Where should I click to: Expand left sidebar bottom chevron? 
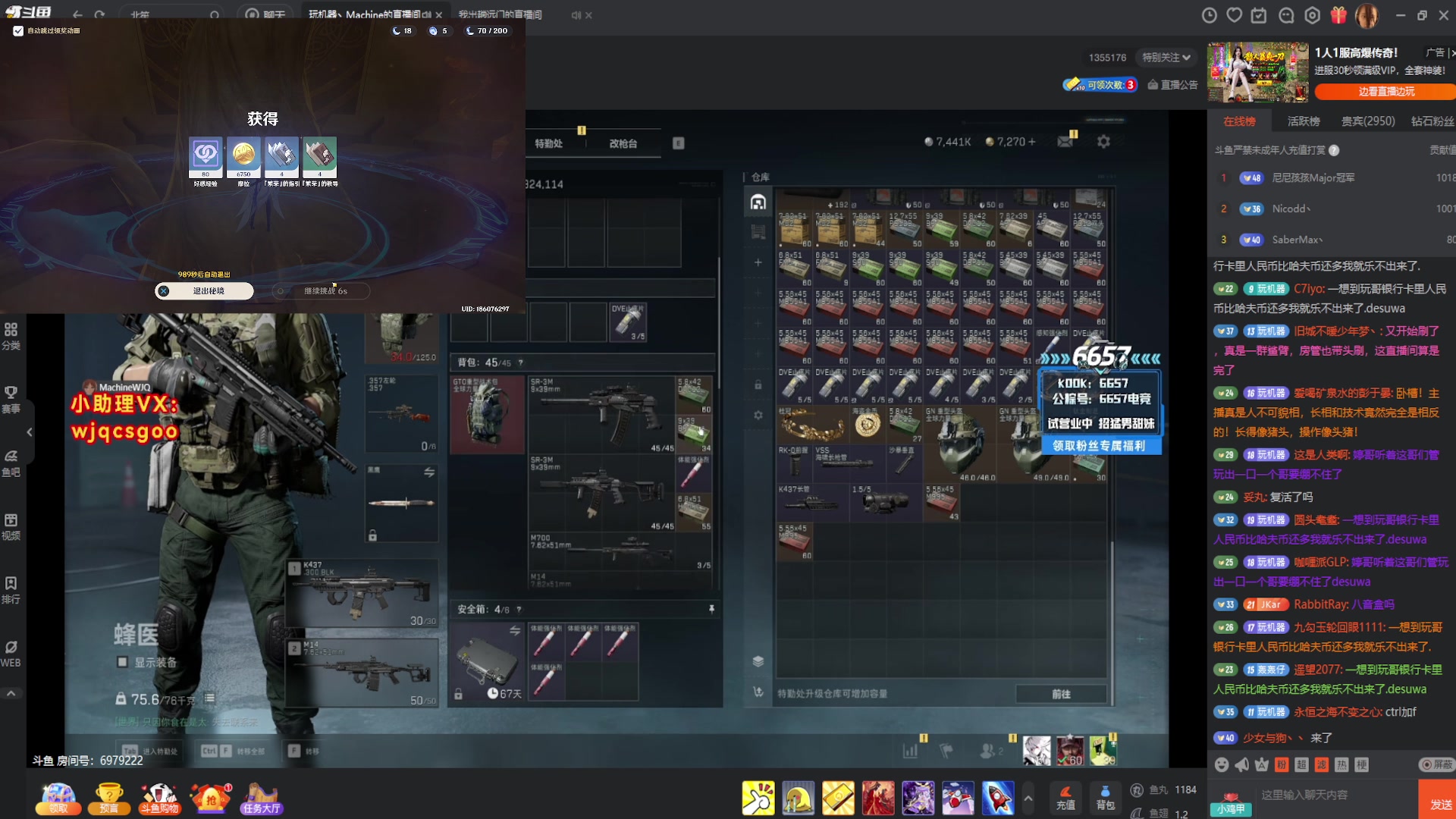[11, 693]
